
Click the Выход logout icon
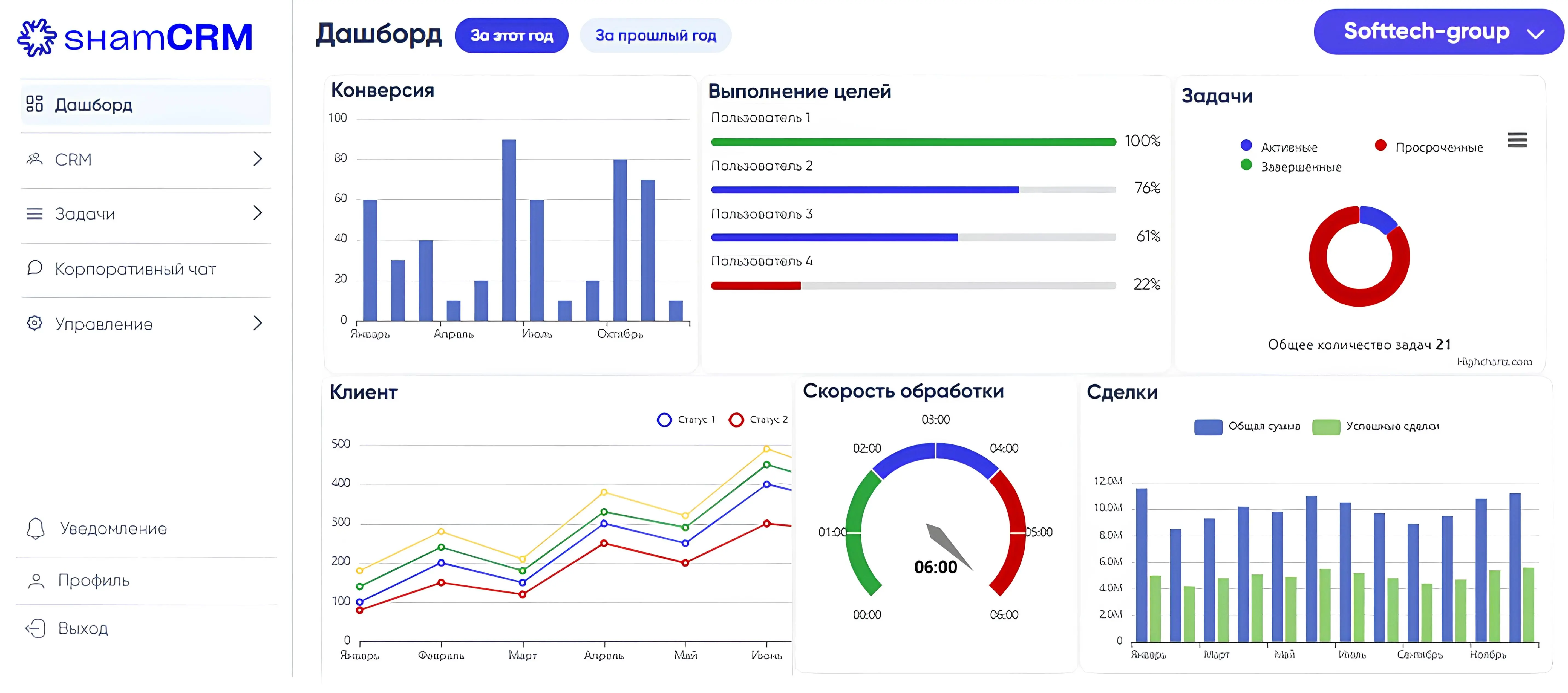click(35, 628)
